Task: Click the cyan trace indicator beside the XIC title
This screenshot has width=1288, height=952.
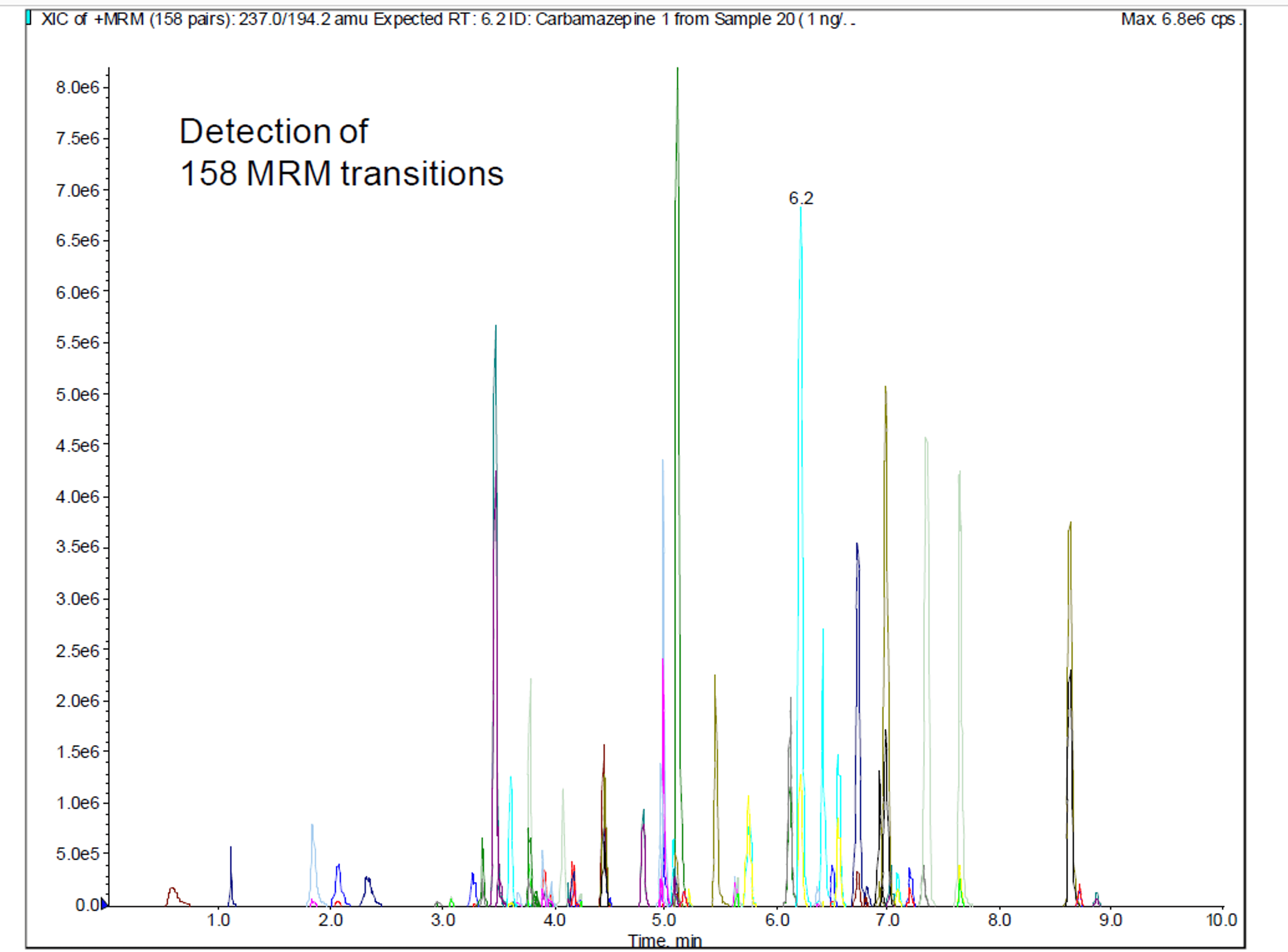Action: (x=28, y=18)
